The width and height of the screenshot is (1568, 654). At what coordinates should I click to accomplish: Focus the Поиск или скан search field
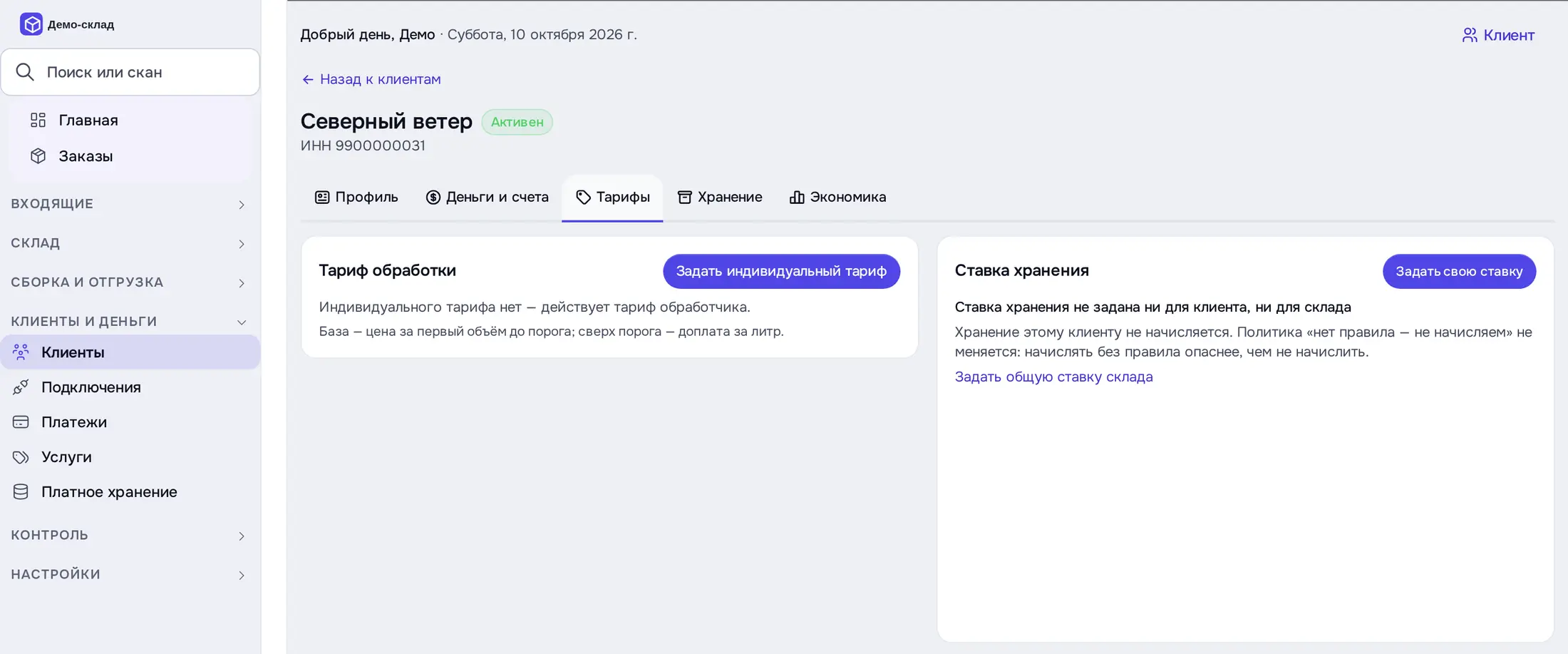[x=130, y=72]
